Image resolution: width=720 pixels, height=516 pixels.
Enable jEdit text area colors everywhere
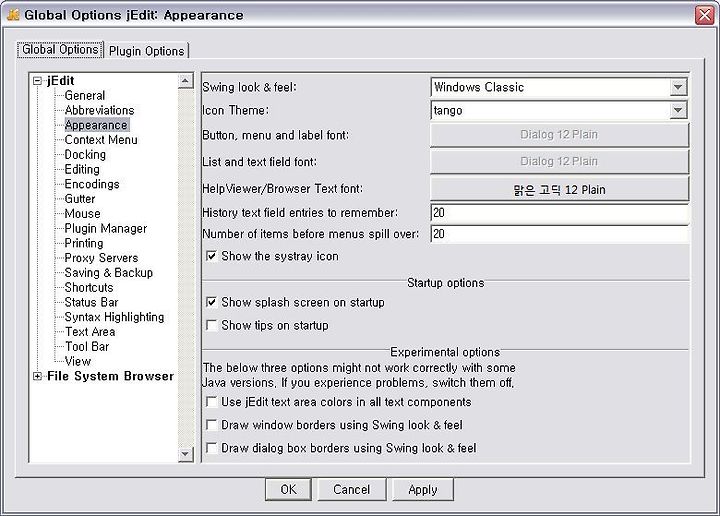pos(211,402)
